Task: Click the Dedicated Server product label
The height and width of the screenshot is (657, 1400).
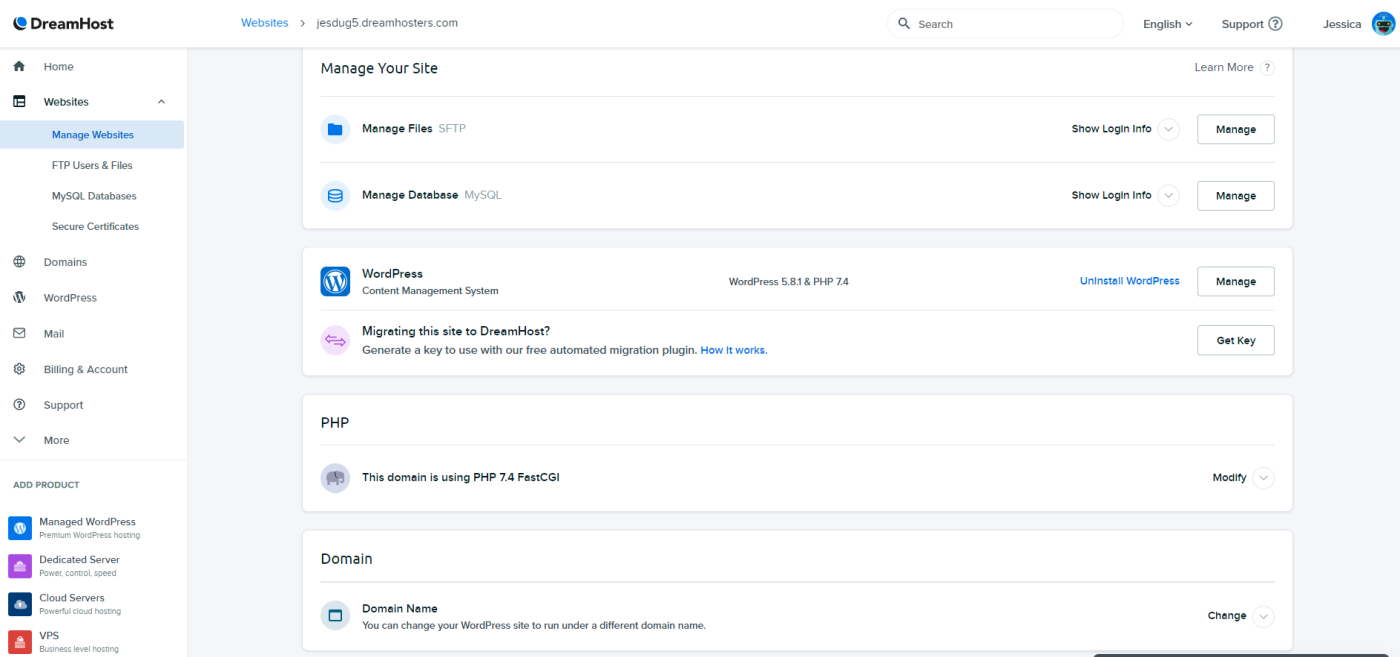Action: [79, 560]
